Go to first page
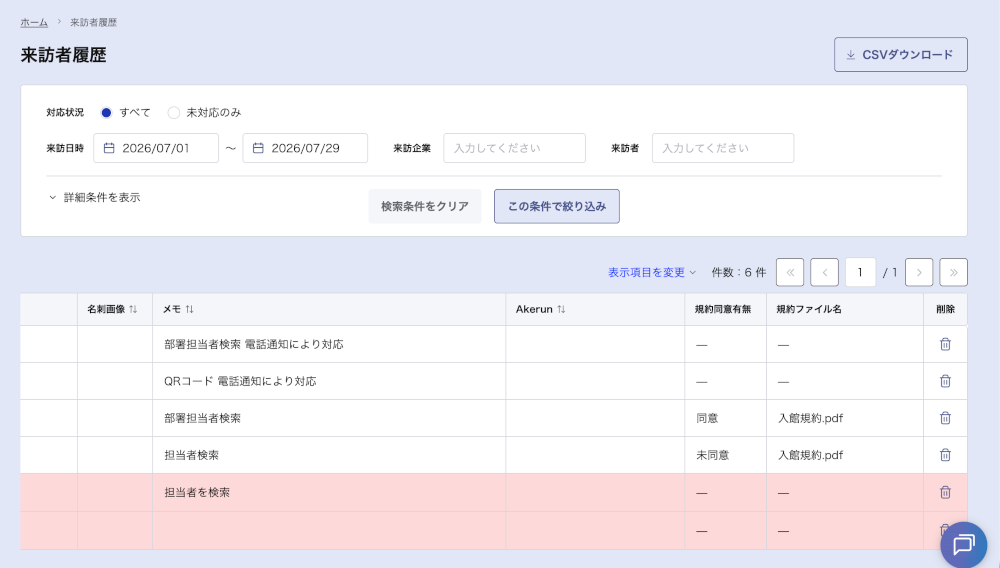Image resolution: width=1000 pixels, height=568 pixels. (x=790, y=272)
